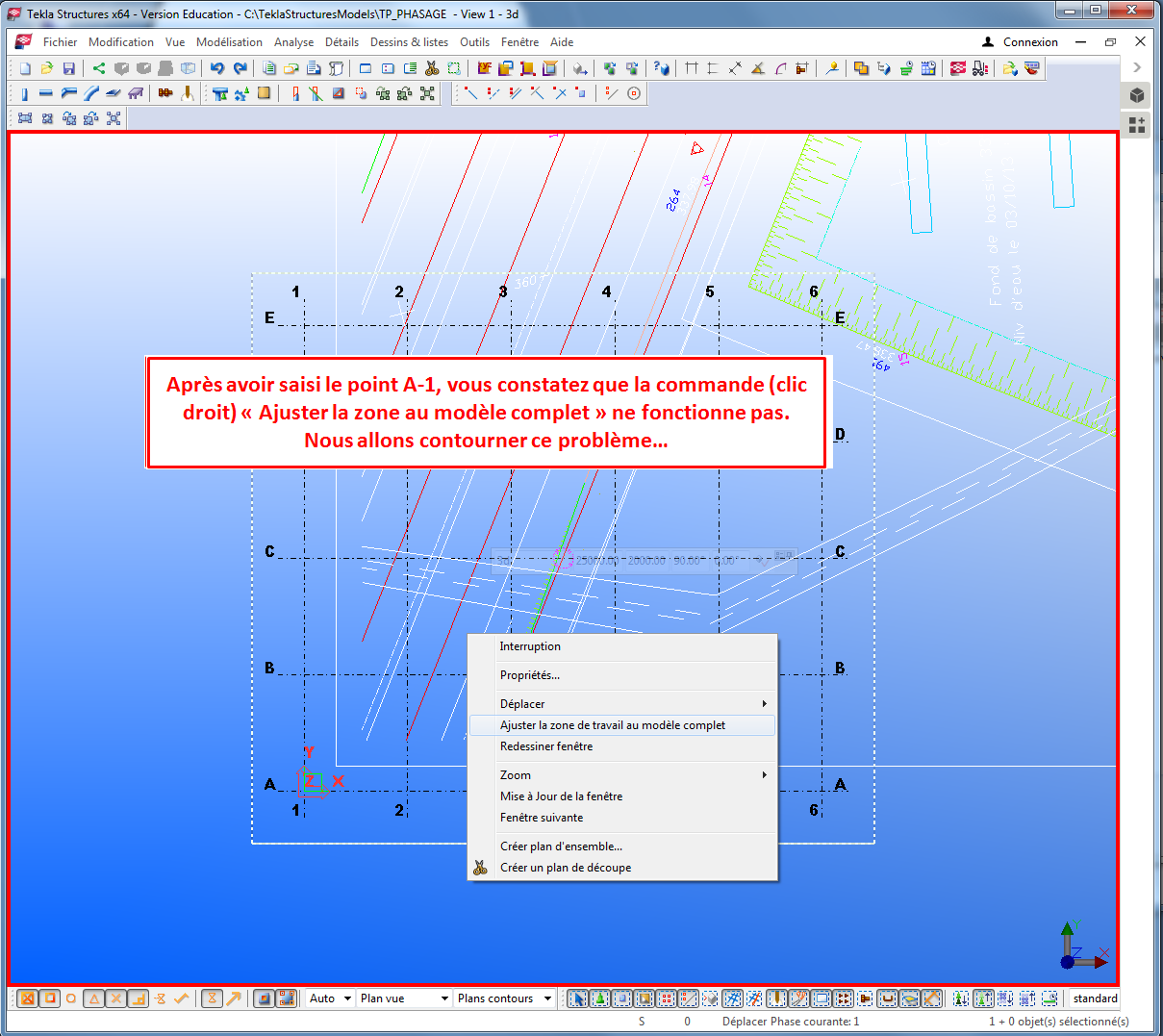Select the steel beam tool

point(45,93)
